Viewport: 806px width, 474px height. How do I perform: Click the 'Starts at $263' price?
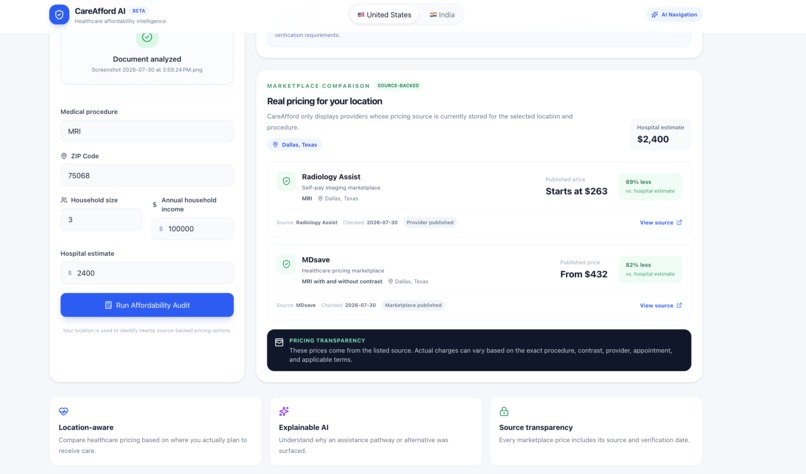[576, 191]
